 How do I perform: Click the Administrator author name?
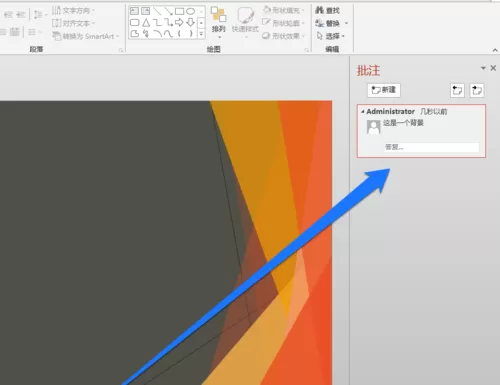pos(390,111)
